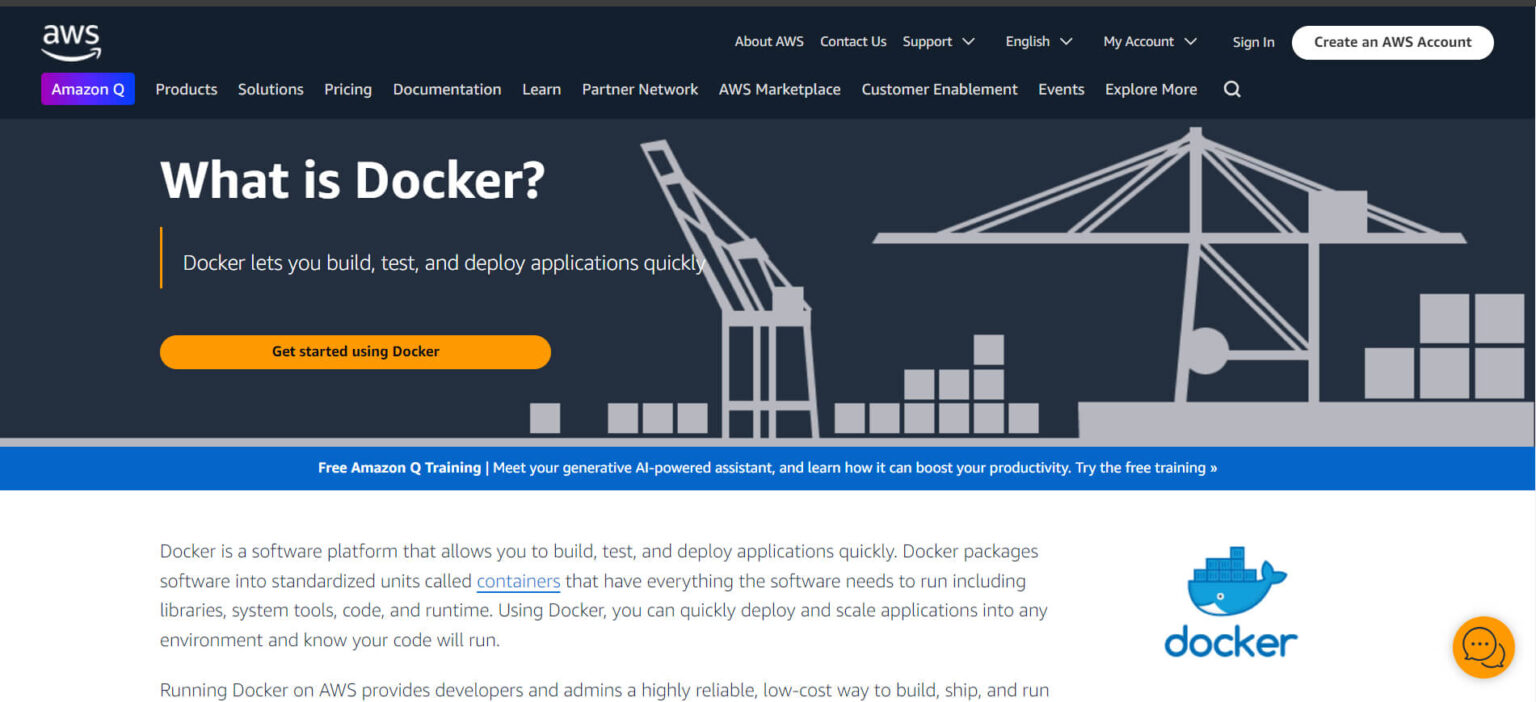Image resolution: width=1536 pixels, height=702 pixels.
Task: Select the Products menu item
Action: click(186, 89)
